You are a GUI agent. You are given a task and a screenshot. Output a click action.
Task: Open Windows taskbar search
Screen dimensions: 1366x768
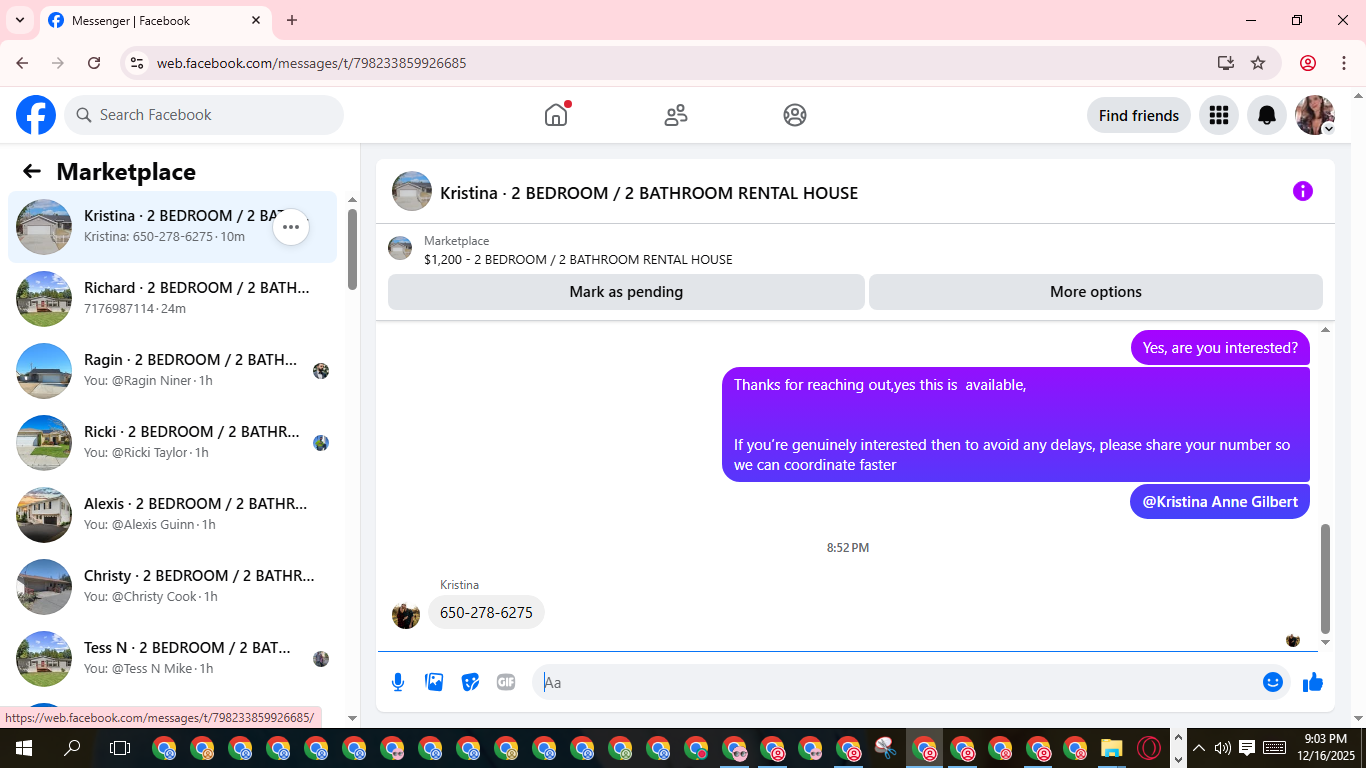72,748
